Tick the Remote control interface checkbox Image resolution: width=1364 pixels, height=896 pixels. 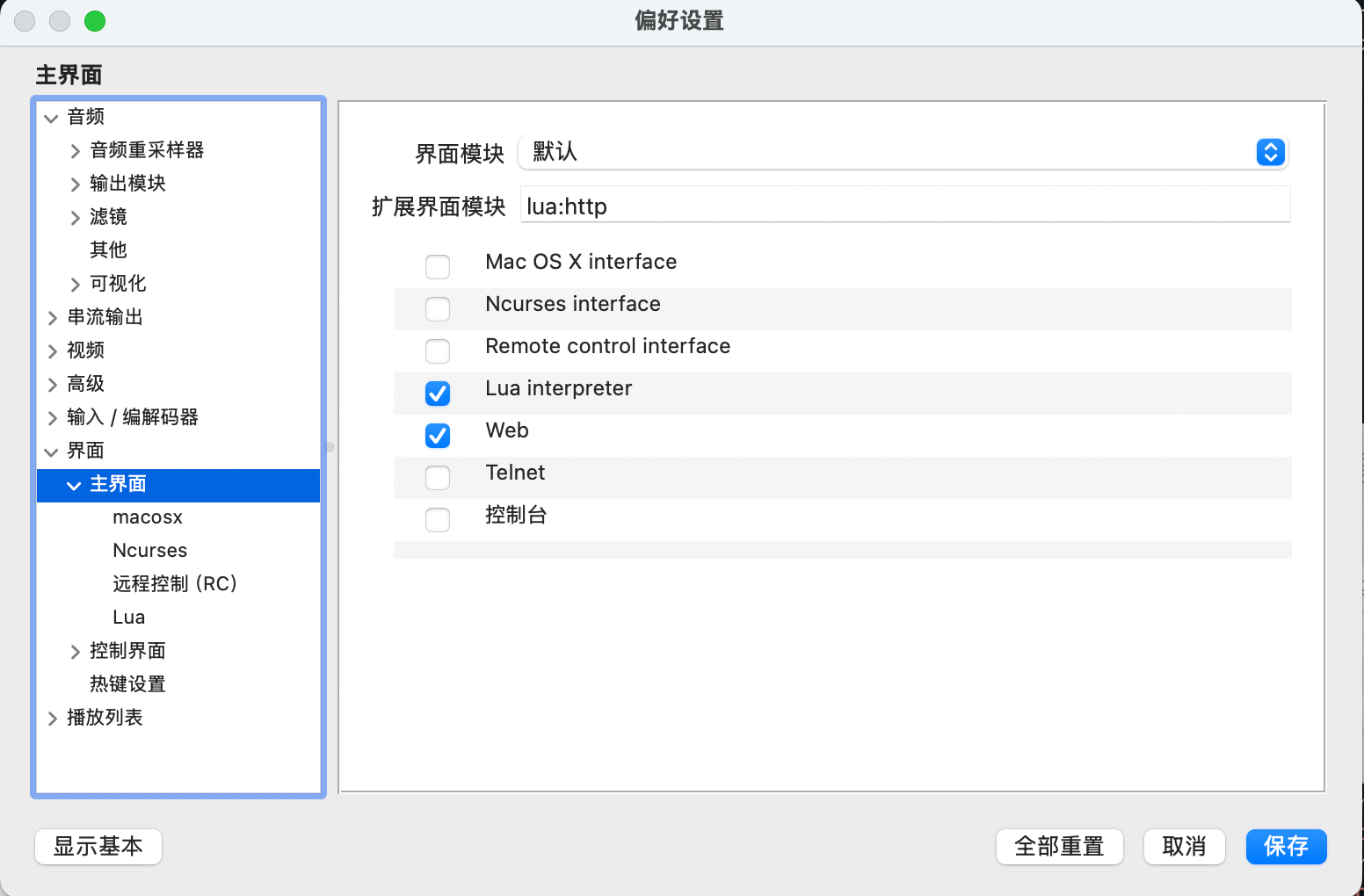pos(438,350)
